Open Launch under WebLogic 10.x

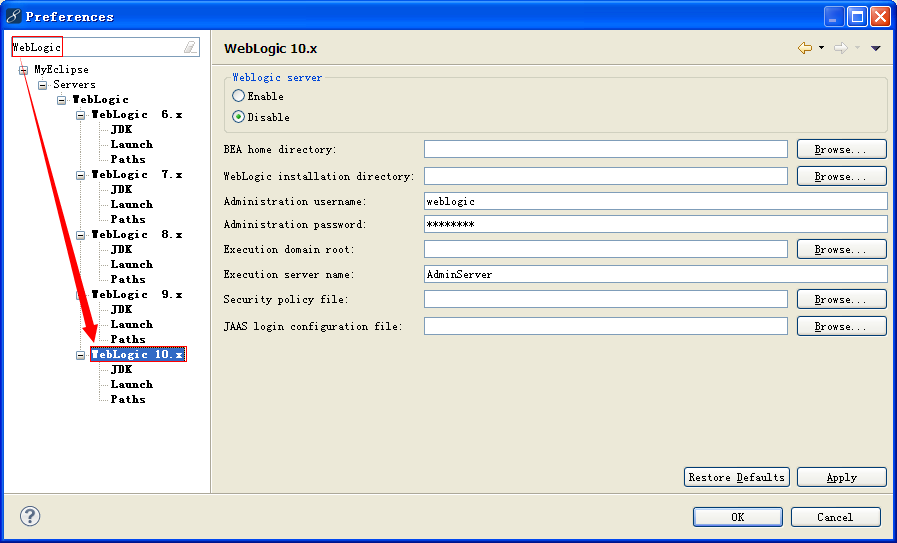pos(132,385)
